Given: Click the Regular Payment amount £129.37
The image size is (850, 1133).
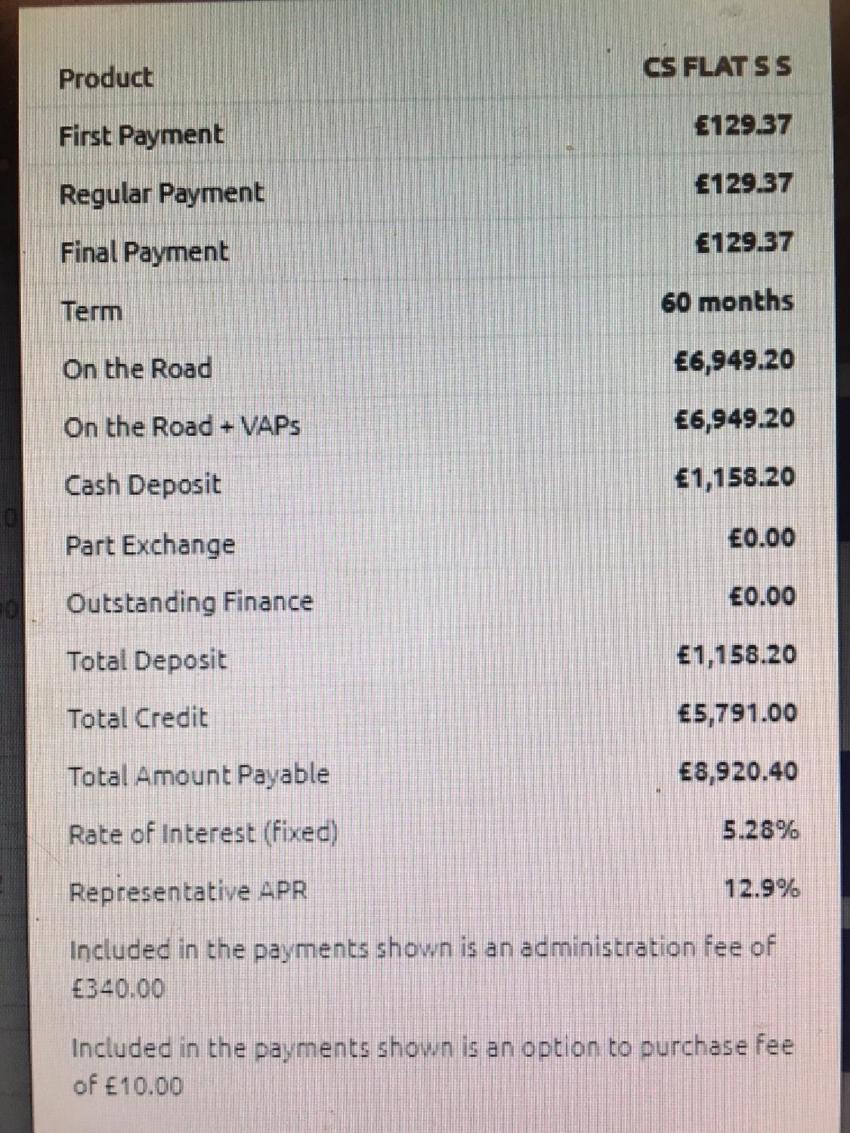Looking at the screenshot, I should (x=743, y=184).
